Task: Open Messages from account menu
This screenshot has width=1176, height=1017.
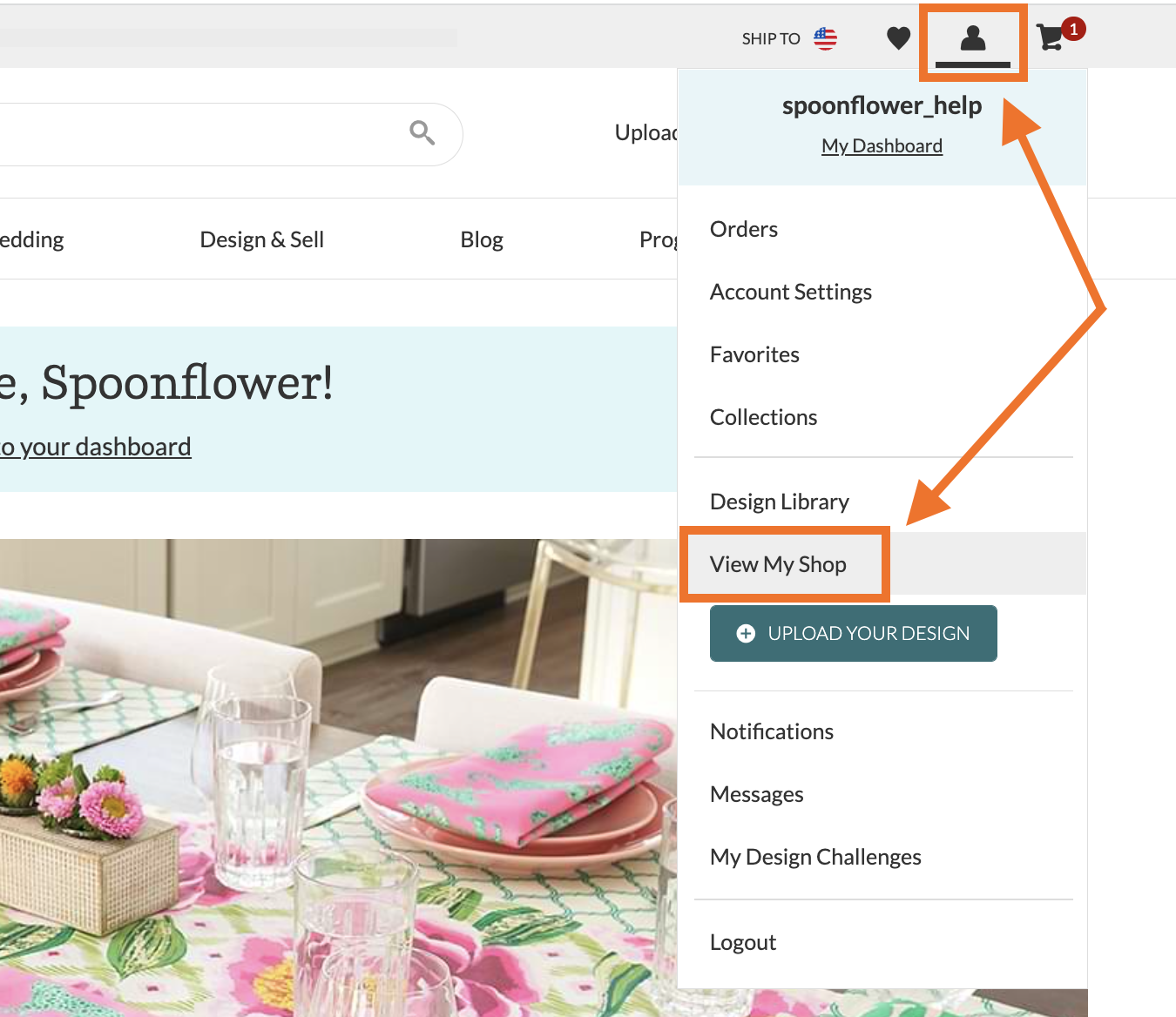Action: (x=757, y=794)
